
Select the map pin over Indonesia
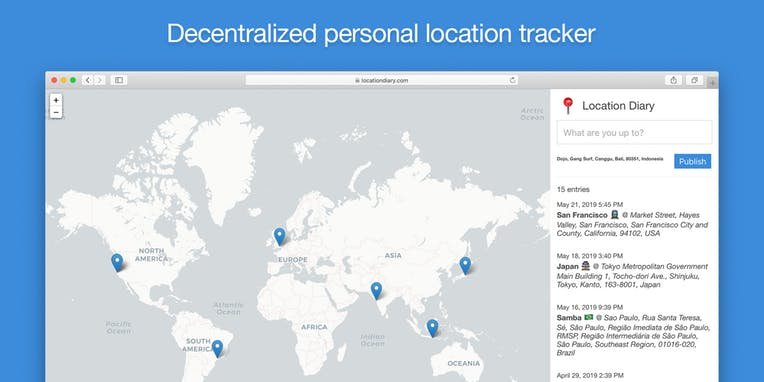tap(432, 327)
